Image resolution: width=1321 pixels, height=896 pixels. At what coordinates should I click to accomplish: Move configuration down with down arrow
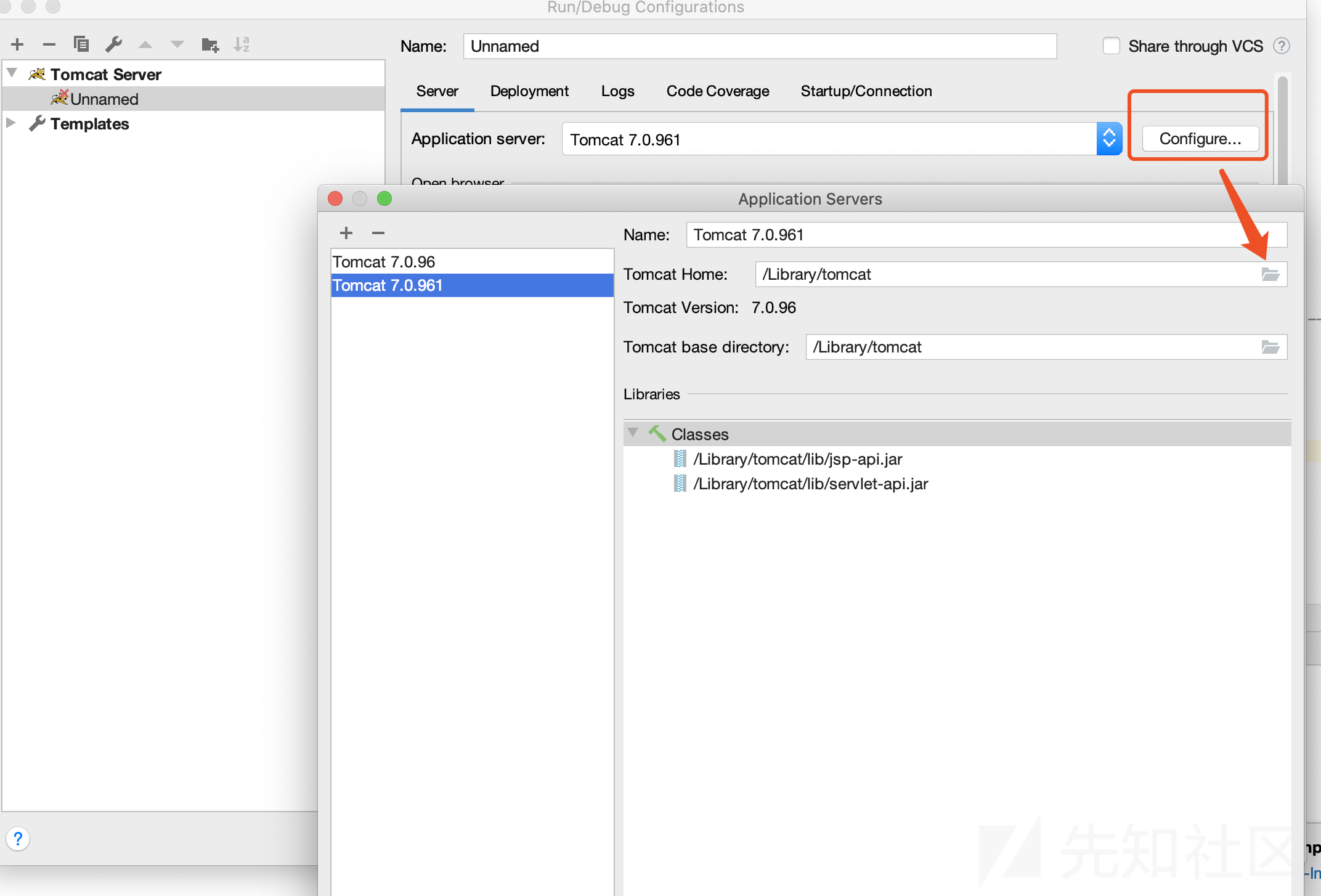click(177, 44)
